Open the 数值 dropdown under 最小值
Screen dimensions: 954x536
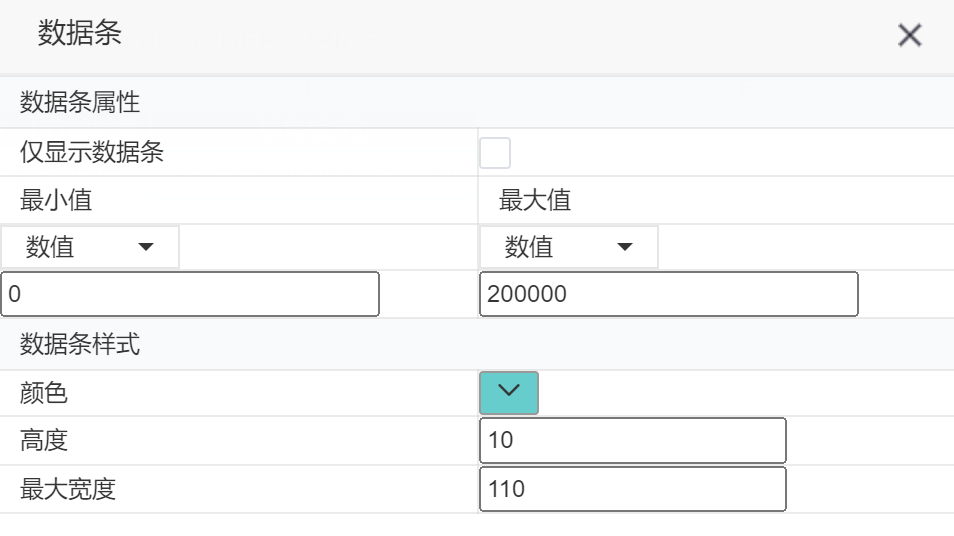(90, 247)
